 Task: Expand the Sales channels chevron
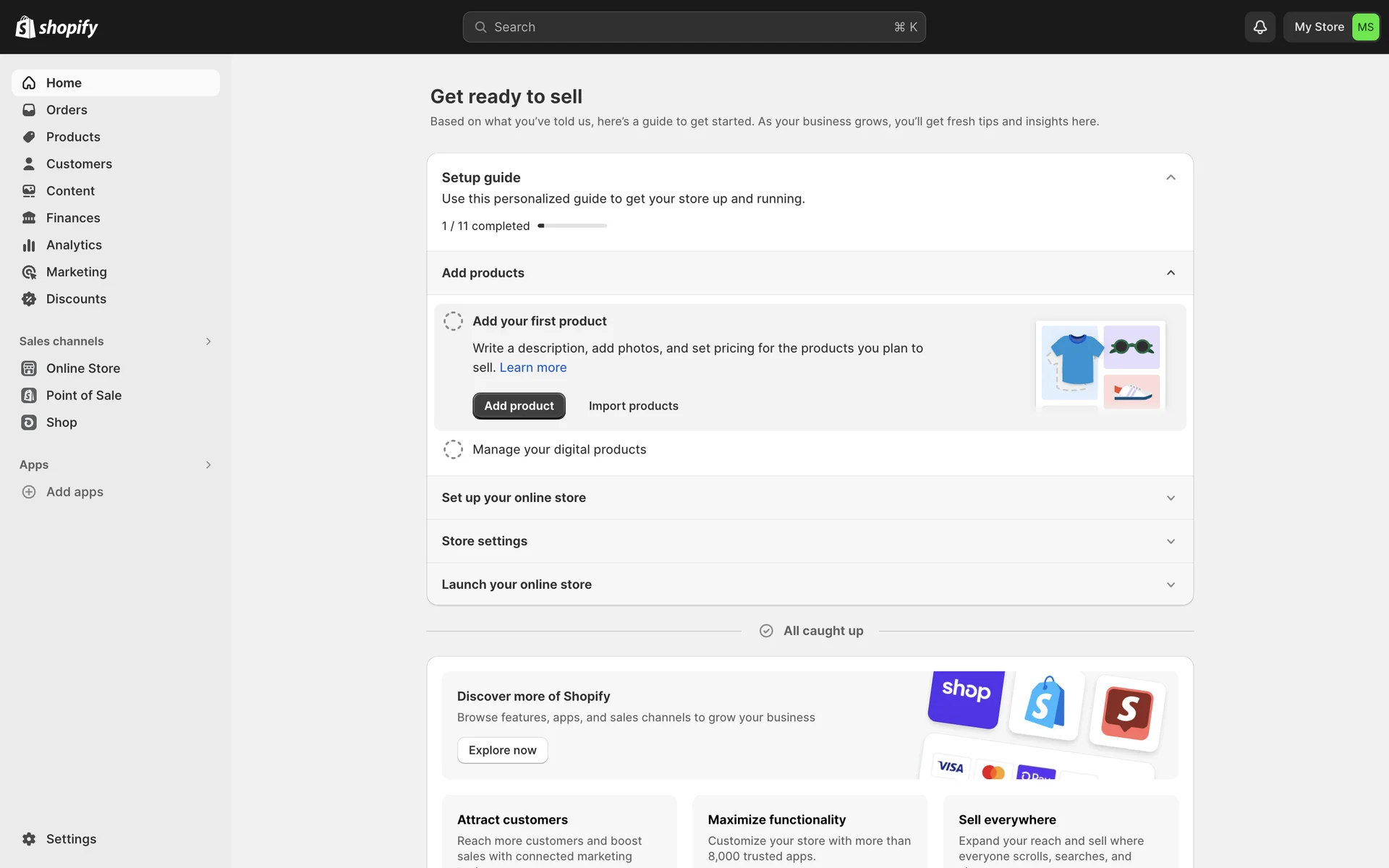click(x=208, y=341)
